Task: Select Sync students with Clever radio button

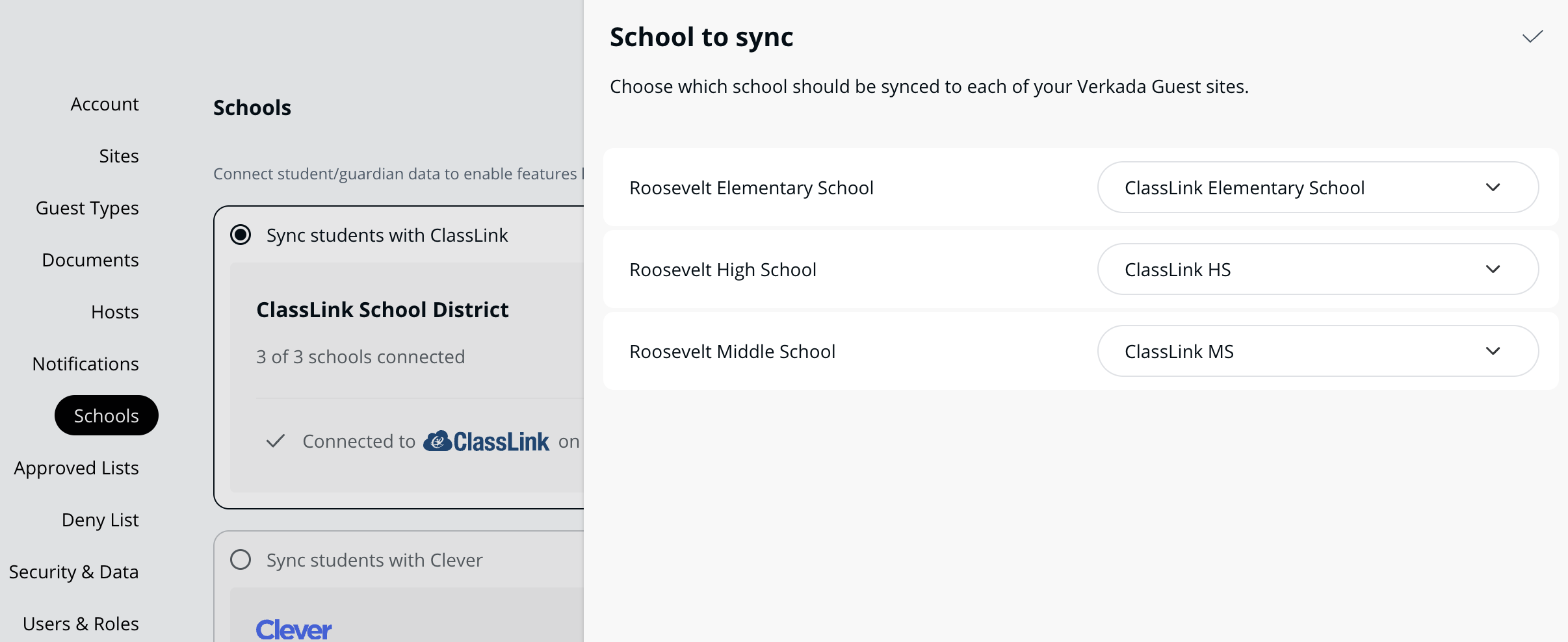Action: (241, 559)
